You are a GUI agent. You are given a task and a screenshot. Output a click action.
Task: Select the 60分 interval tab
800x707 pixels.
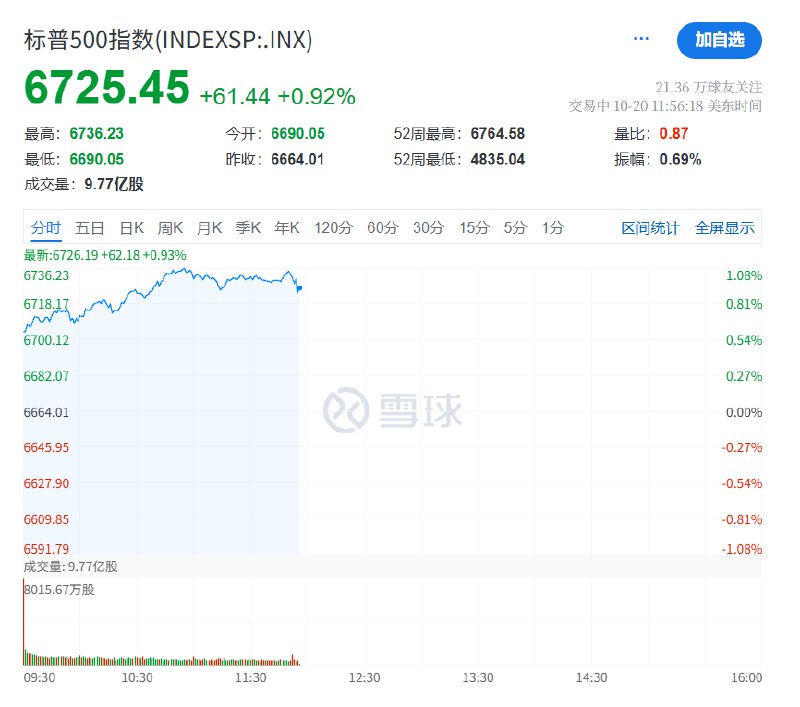[383, 228]
